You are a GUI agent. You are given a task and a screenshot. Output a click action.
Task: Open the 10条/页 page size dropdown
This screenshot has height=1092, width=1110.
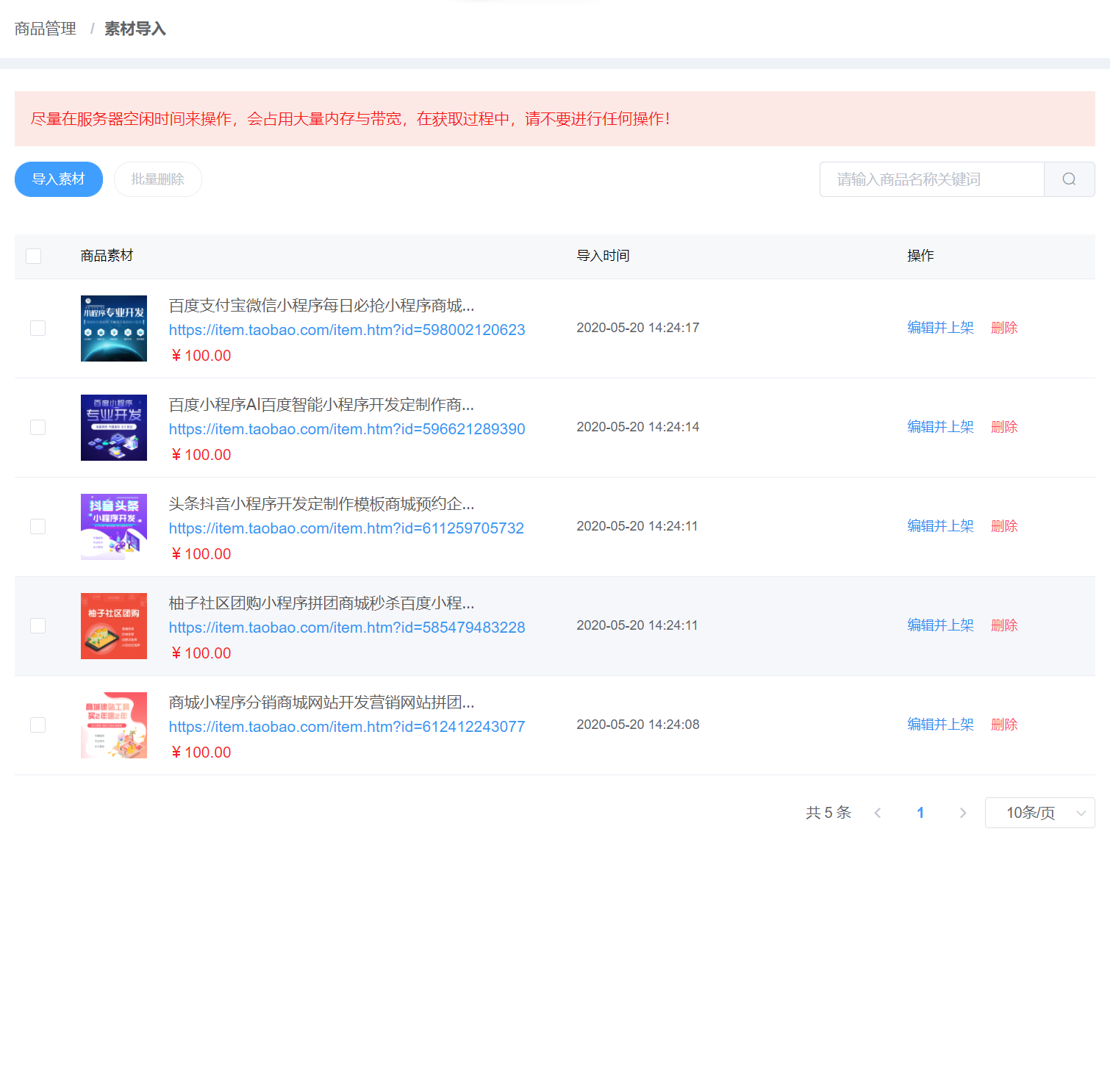point(1039,813)
